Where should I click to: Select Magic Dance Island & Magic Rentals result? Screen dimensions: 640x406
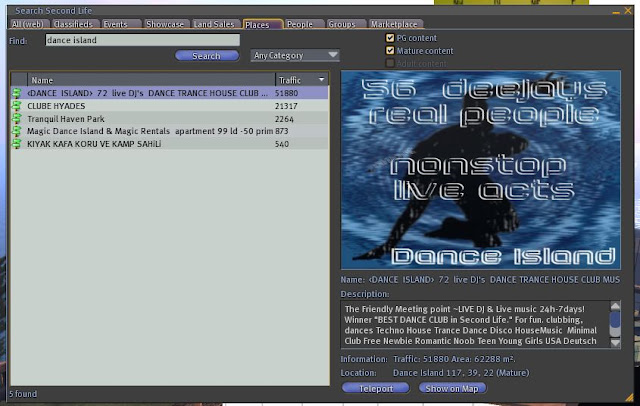point(170,131)
